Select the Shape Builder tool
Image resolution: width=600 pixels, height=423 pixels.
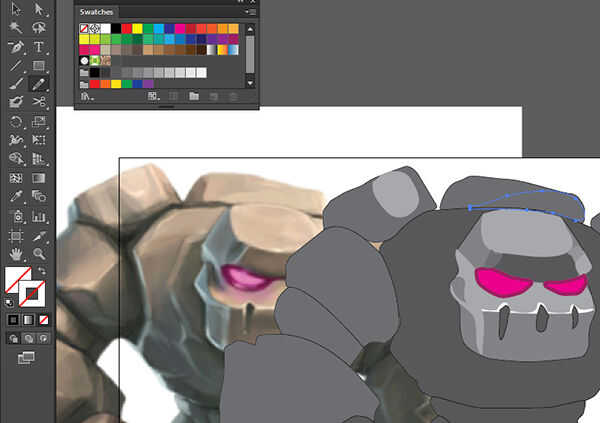pos(16,158)
